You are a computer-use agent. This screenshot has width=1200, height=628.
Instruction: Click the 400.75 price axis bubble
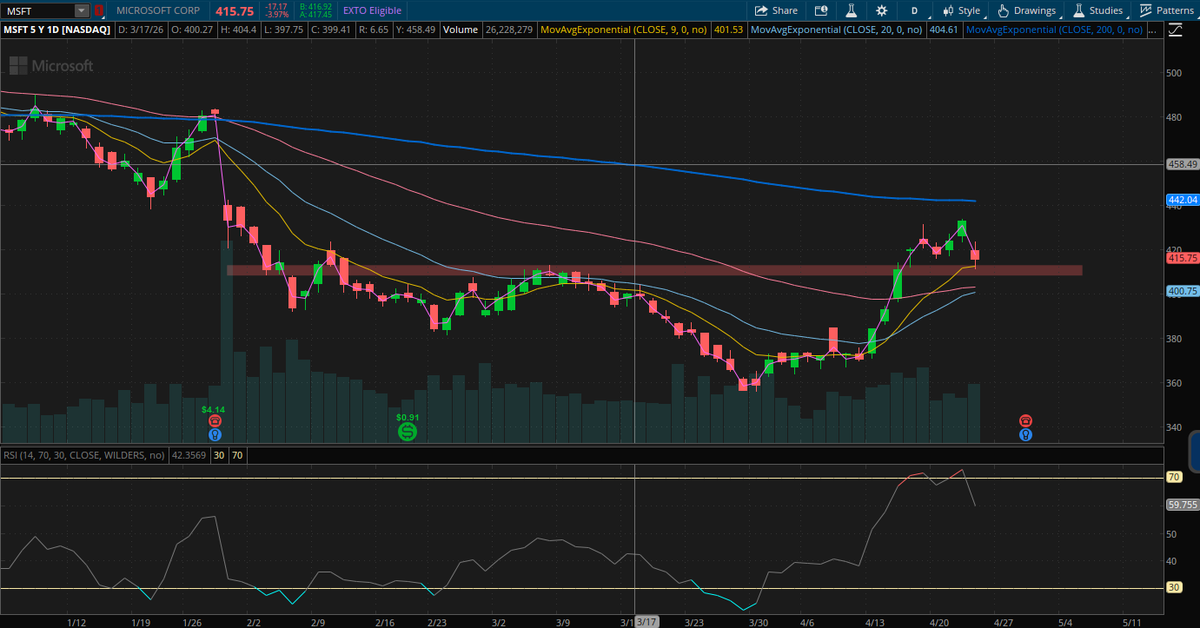[1182, 291]
